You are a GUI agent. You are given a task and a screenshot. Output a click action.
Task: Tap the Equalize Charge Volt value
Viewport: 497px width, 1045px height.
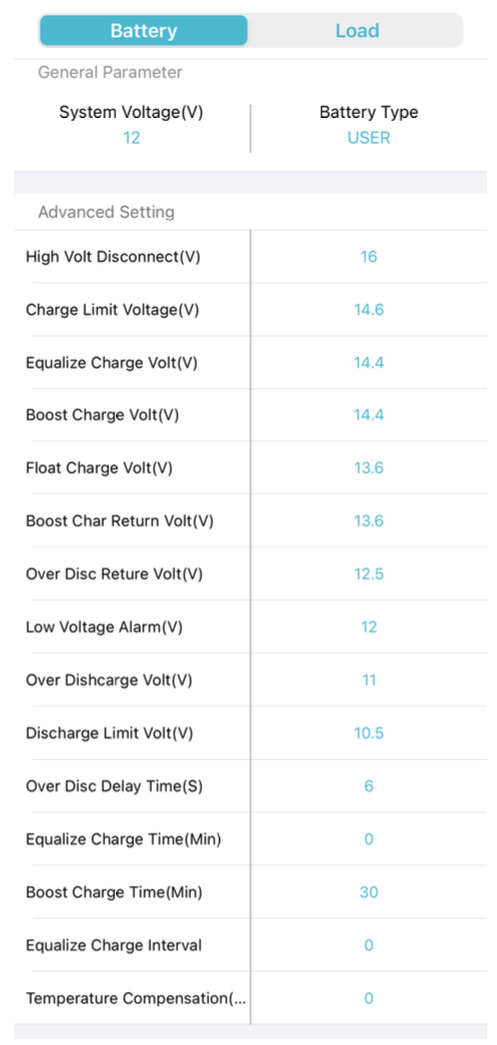pos(368,363)
